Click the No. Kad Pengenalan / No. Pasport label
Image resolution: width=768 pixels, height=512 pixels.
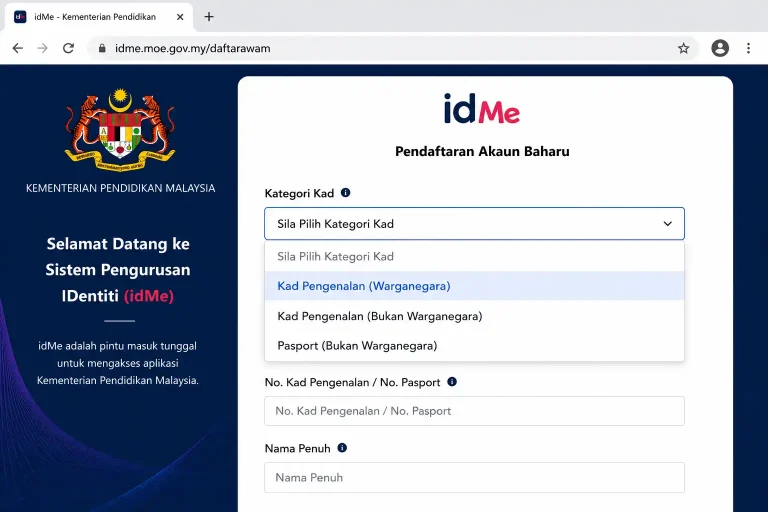[352, 382]
